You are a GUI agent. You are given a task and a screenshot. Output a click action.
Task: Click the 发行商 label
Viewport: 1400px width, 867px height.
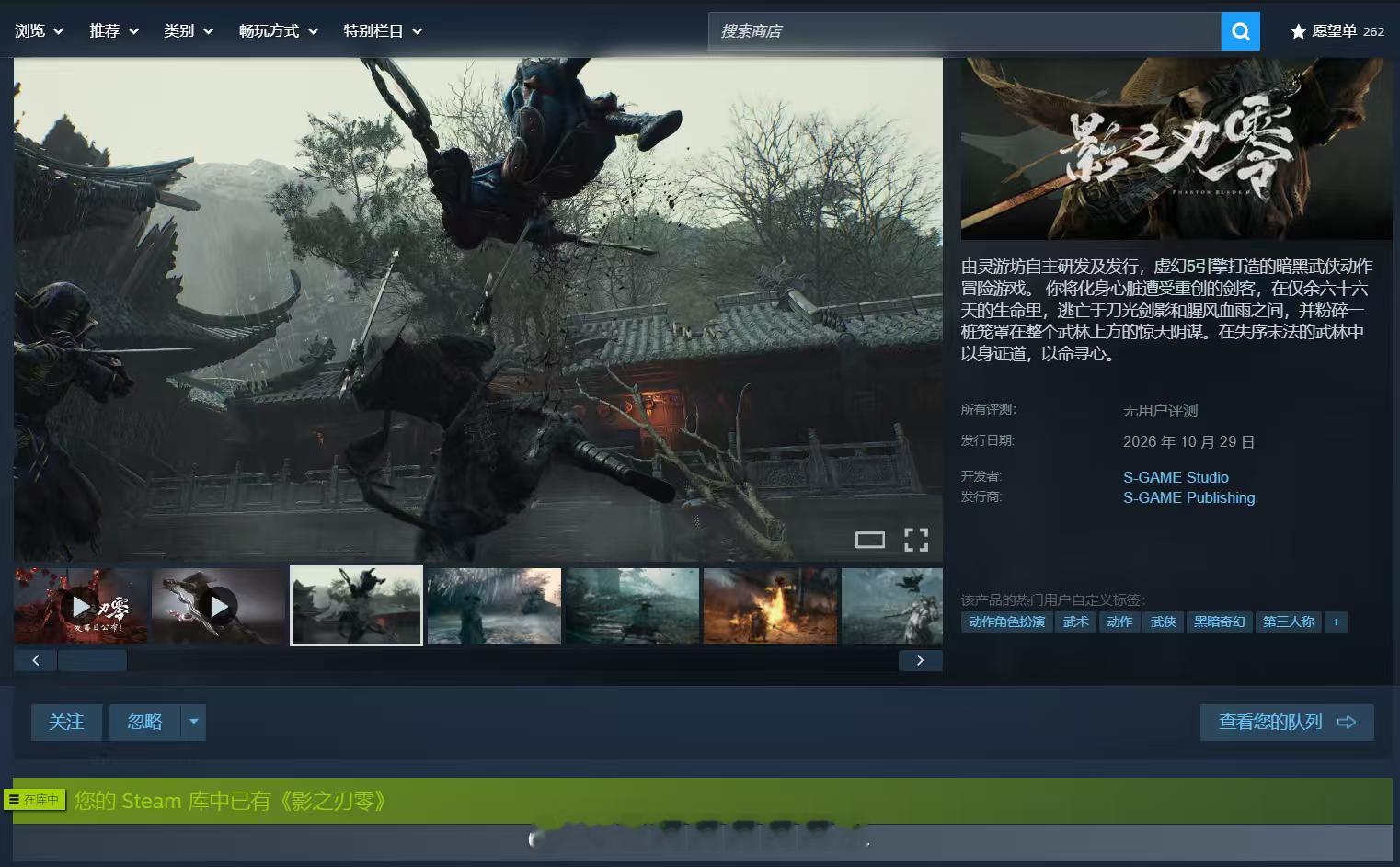pyautogui.click(x=981, y=496)
